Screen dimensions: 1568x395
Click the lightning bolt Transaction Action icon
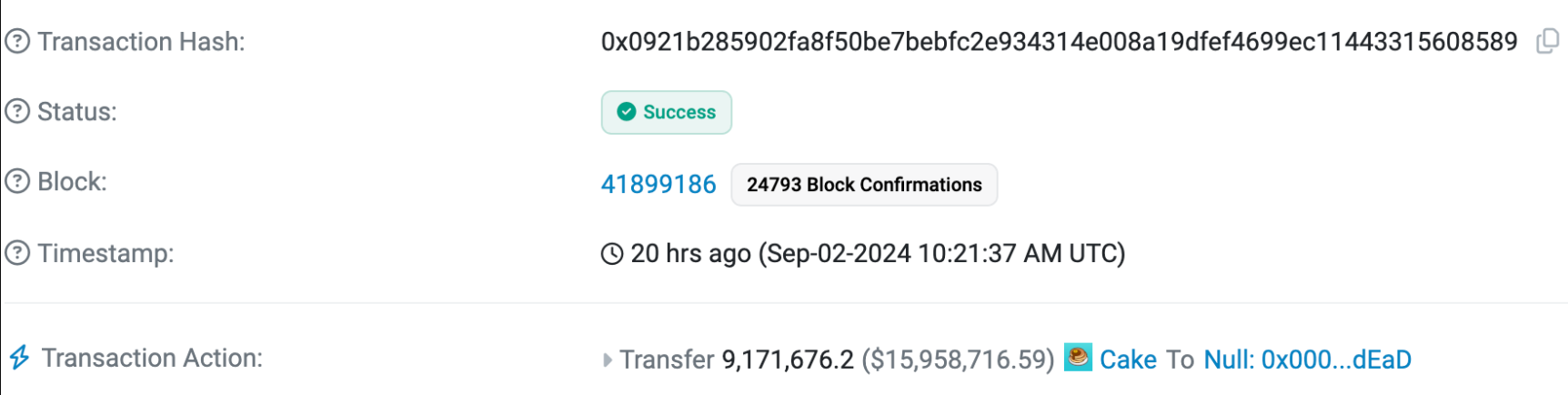pyautogui.click(x=19, y=358)
